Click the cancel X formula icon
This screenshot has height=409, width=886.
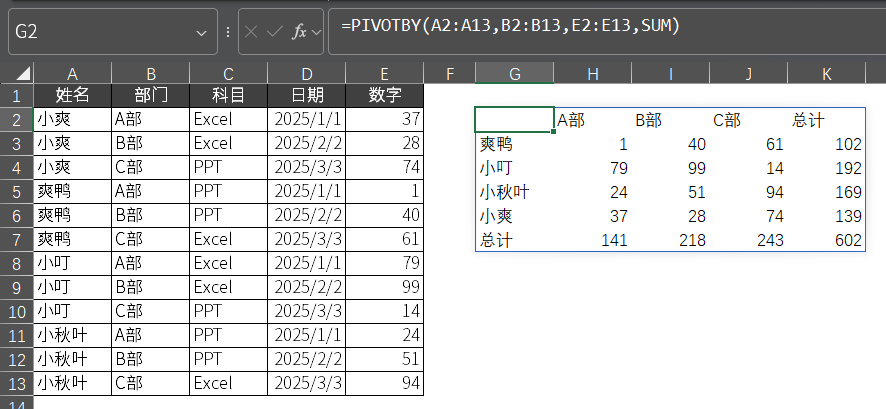tap(251, 32)
